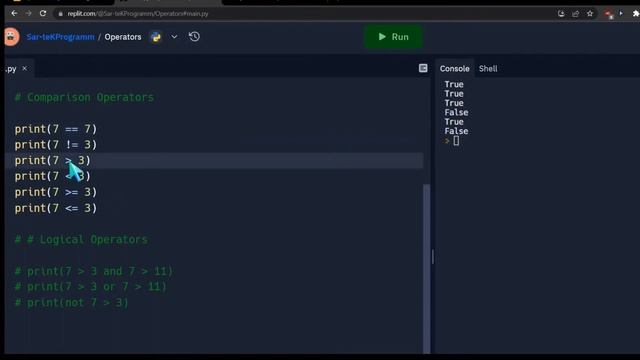The width and height of the screenshot is (640, 360).
Task: Click the editor vertical scrollbar
Action: coord(427,269)
